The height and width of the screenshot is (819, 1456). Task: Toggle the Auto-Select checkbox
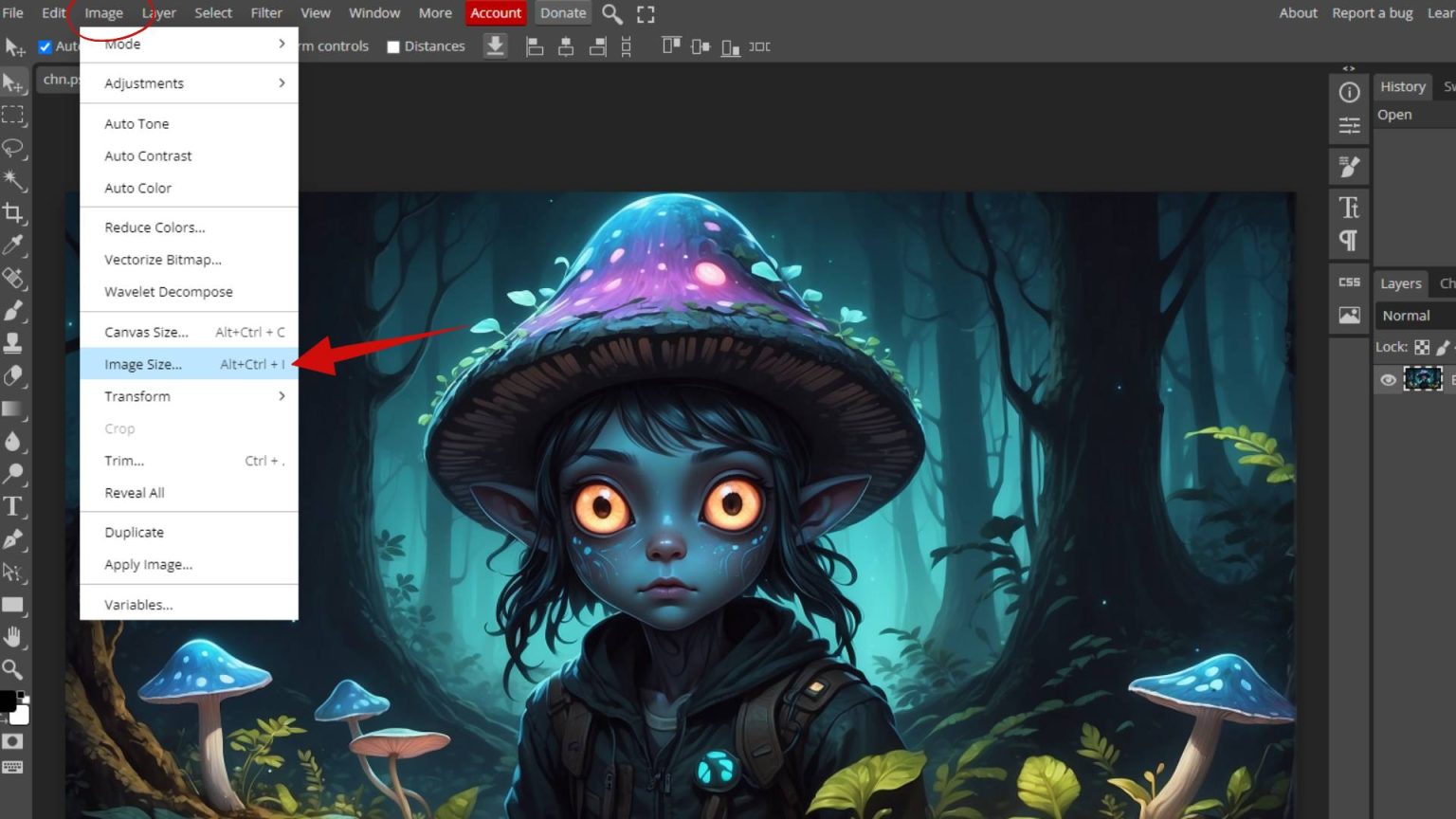click(x=45, y=46)
